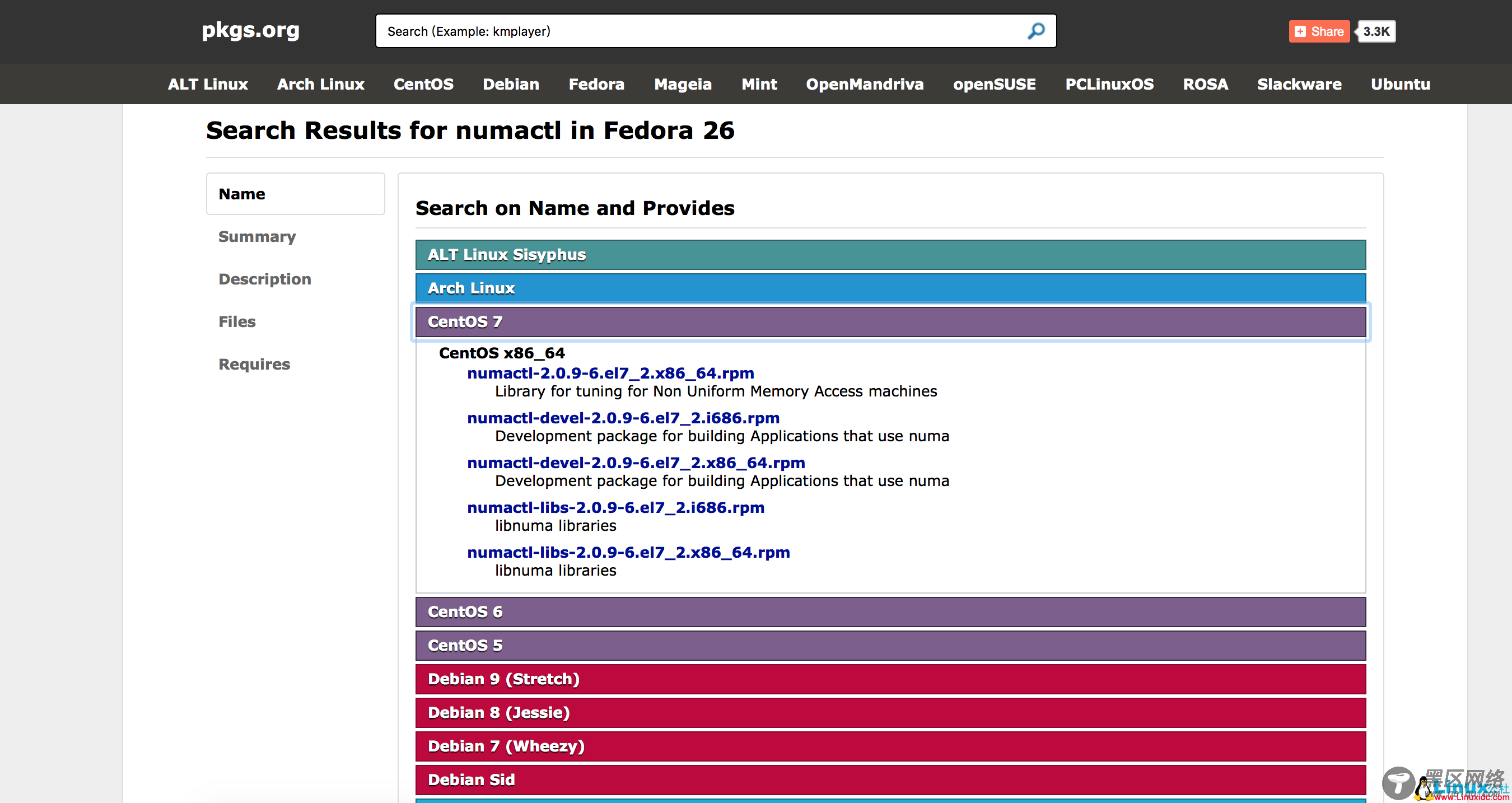The height and width of the screenshot is (803, 1512).
Task: Click the 3.3K share count bubble
Action: click(1376, 32)
